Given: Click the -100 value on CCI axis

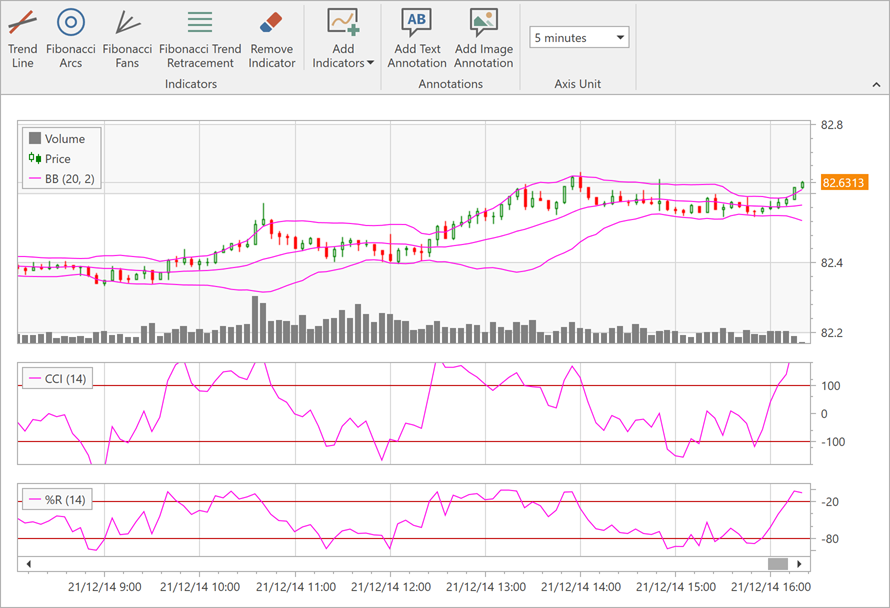Looking at the screenshot, I should pos(833,442).
